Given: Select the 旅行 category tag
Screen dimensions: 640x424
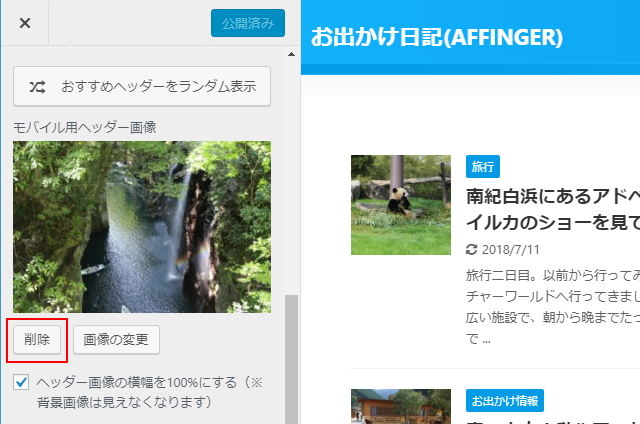Looking at the screenshot, I should [483, 166].
